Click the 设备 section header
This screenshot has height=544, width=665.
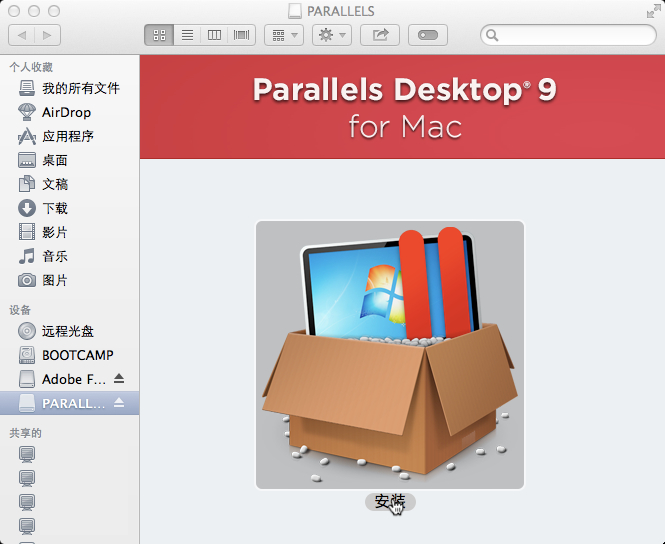pos(20,310)
